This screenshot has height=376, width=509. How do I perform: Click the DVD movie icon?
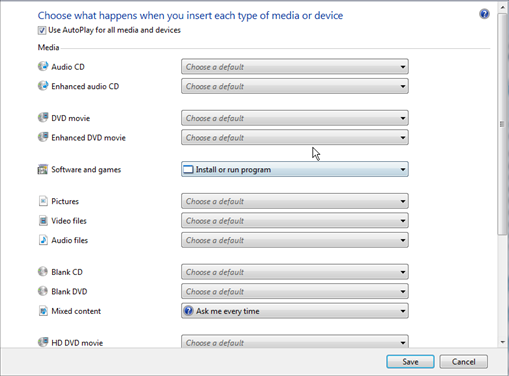[x=43, y=118]
